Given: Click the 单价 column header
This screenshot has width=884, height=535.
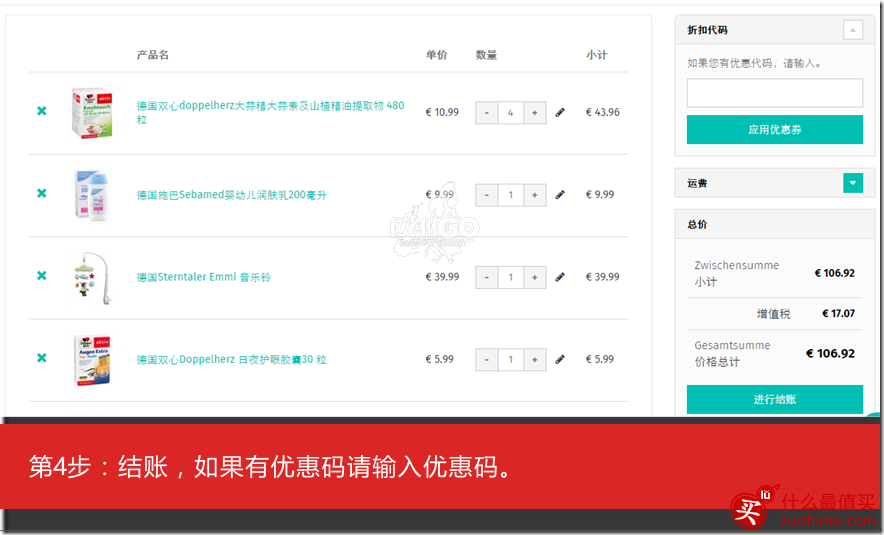Looking at the screenshot, I should pos(436,55).
